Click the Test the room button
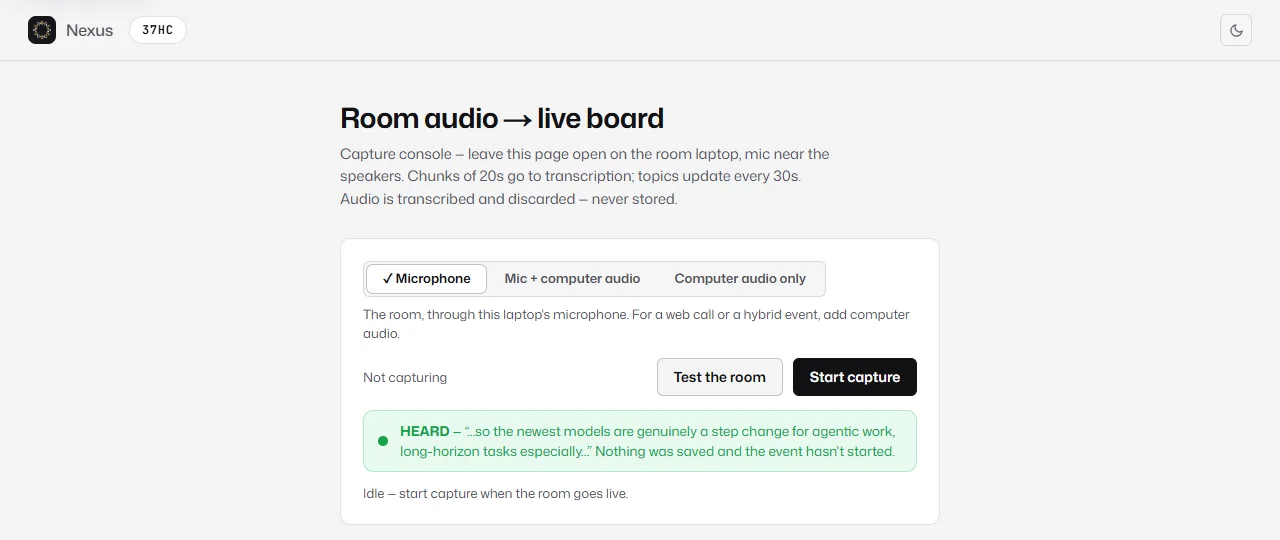The height and width of the screenshot is (540, 1280). click(720, 377)
